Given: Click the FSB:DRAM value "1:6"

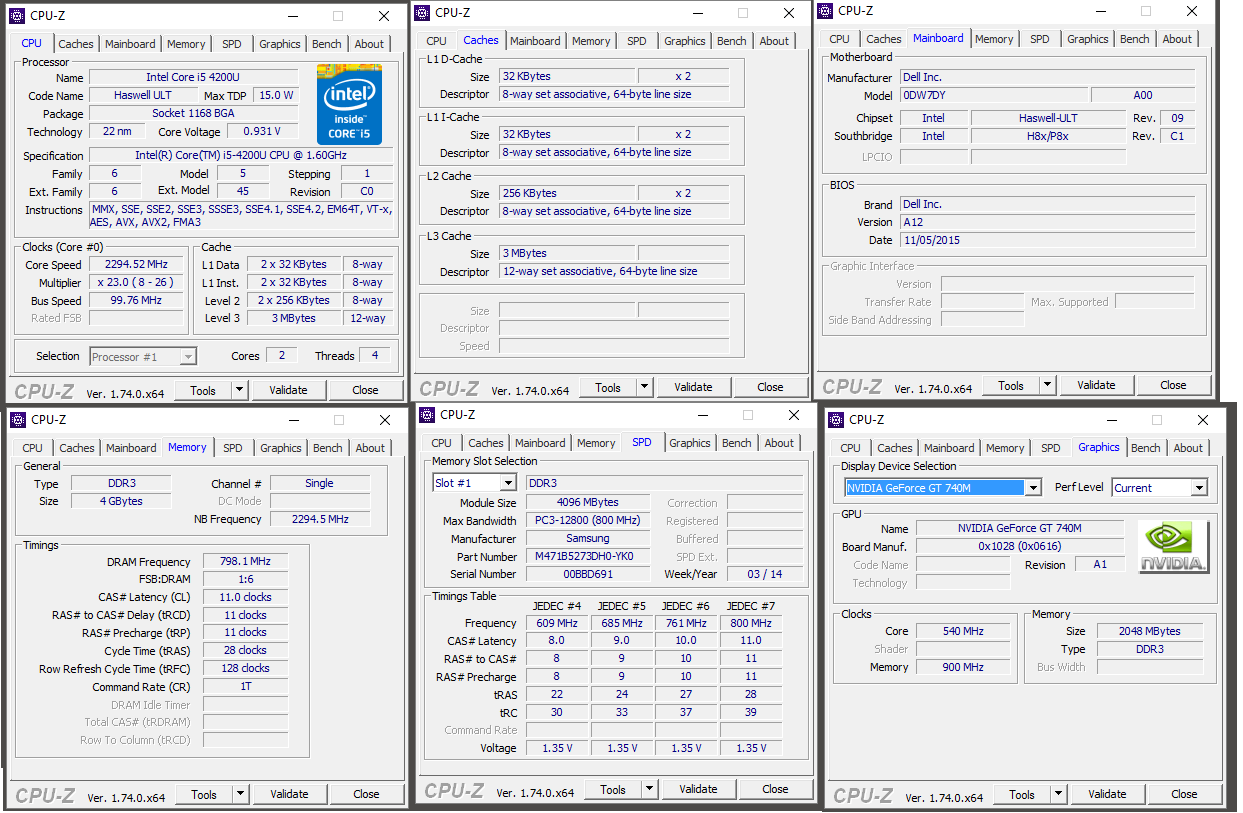Looking at the screenshot, I should pos(245,579).
